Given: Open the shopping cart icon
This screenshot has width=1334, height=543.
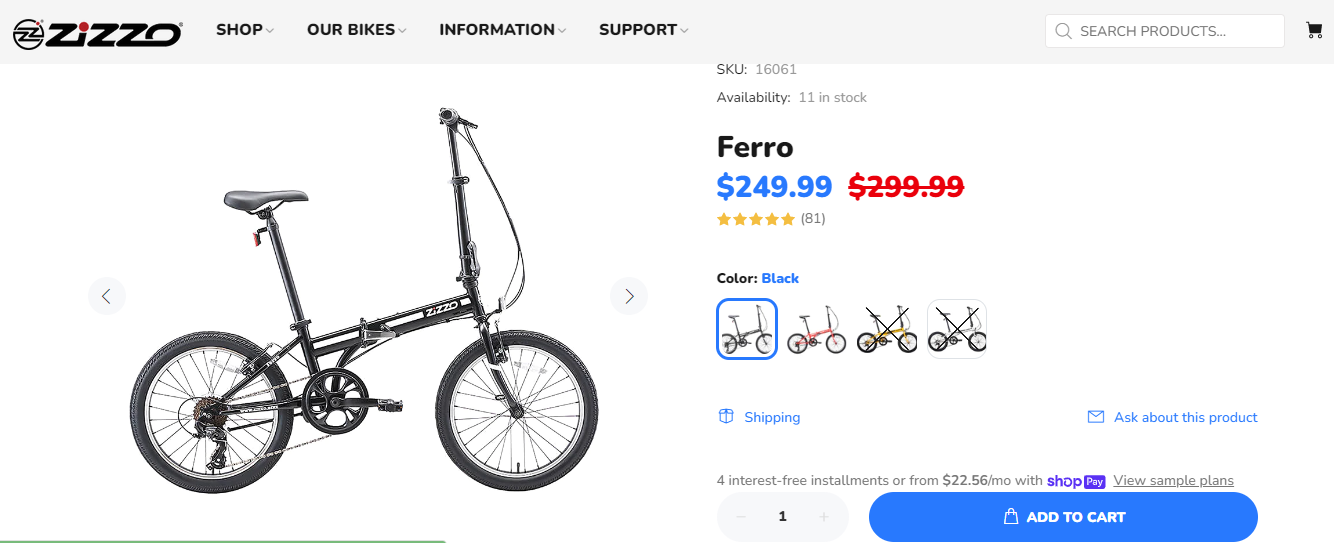Looking at the screenshot, I should 1314,30.
